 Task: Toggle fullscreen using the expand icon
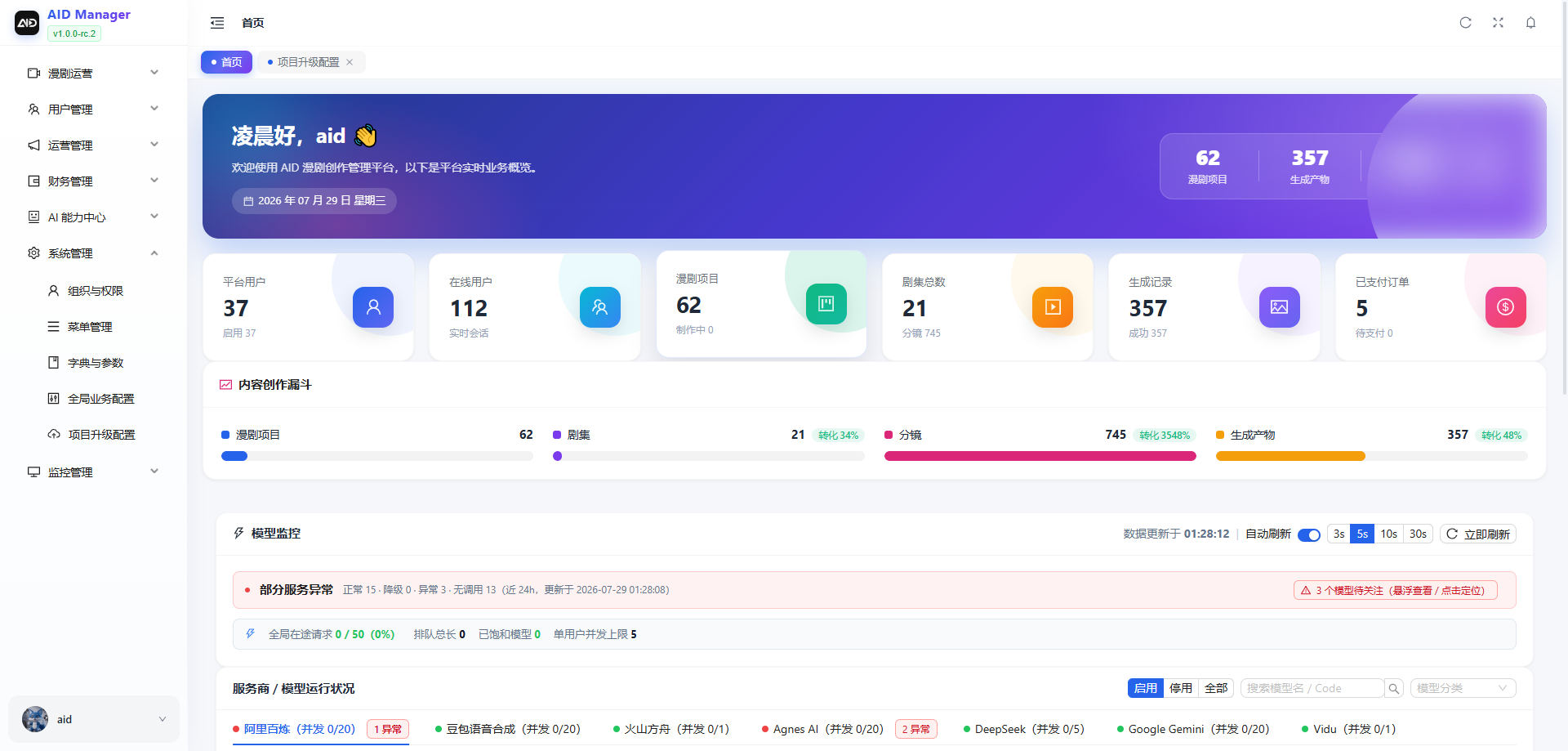tap(1499, 23)
